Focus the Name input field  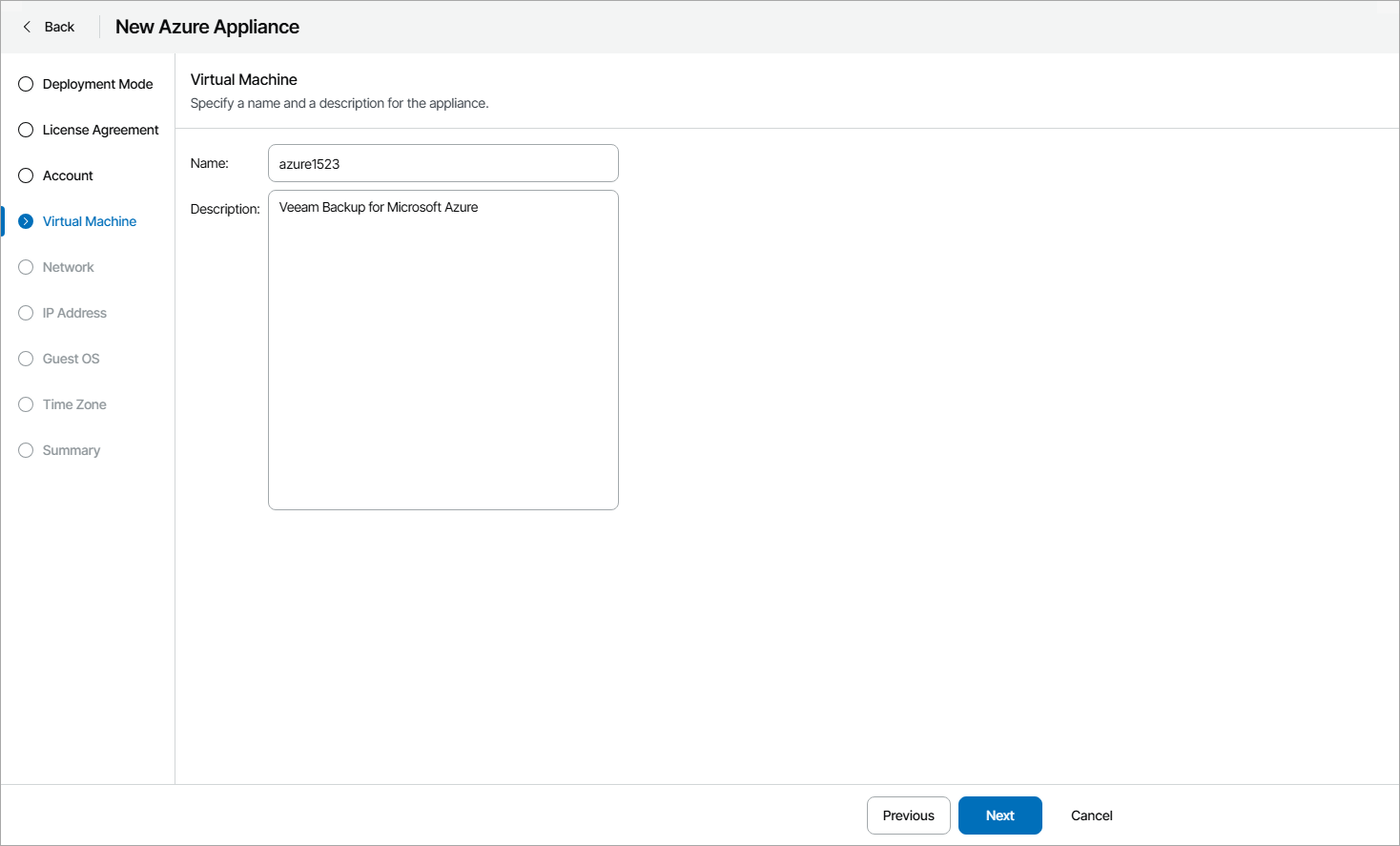click(x=443, y=163)
